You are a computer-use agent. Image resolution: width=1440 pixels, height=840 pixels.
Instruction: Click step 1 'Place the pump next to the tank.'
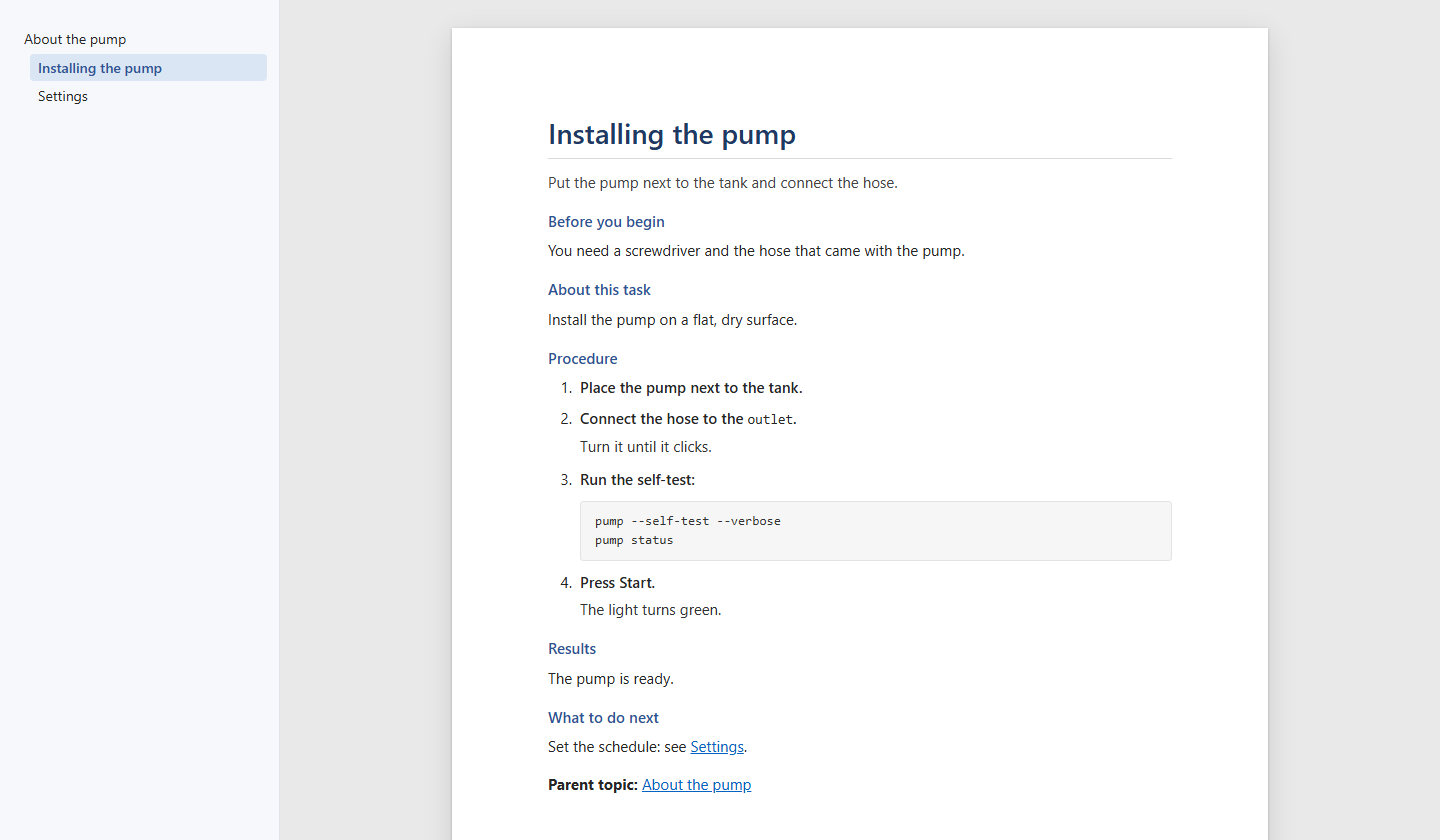(x=691, y=388)
